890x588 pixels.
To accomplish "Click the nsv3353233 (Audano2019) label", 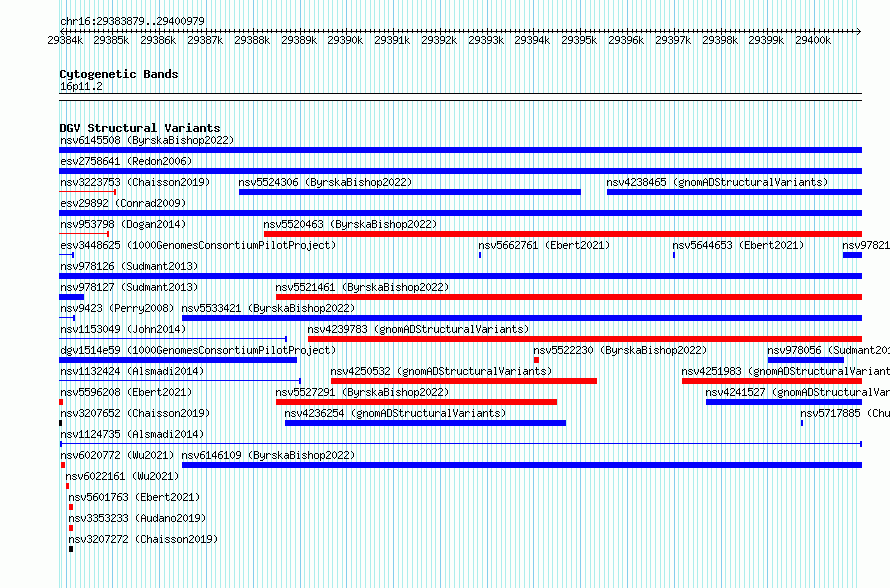I will point(137,518).
